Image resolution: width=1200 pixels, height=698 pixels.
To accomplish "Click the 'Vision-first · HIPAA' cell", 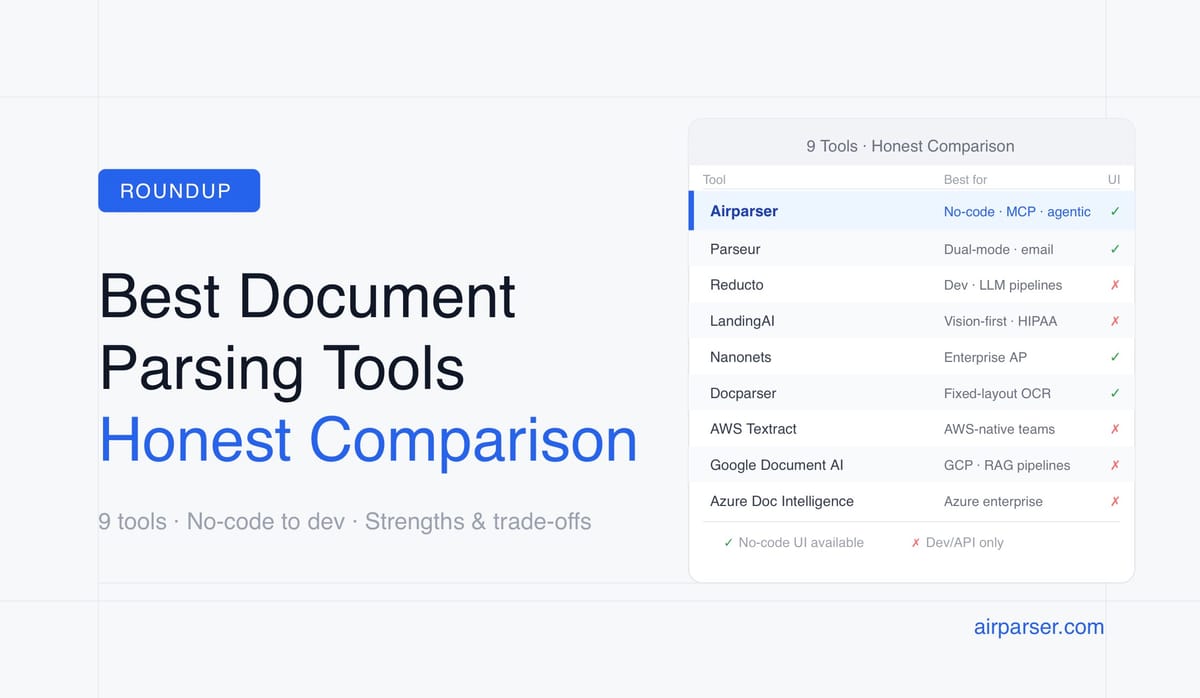I will coord(1000,321).
